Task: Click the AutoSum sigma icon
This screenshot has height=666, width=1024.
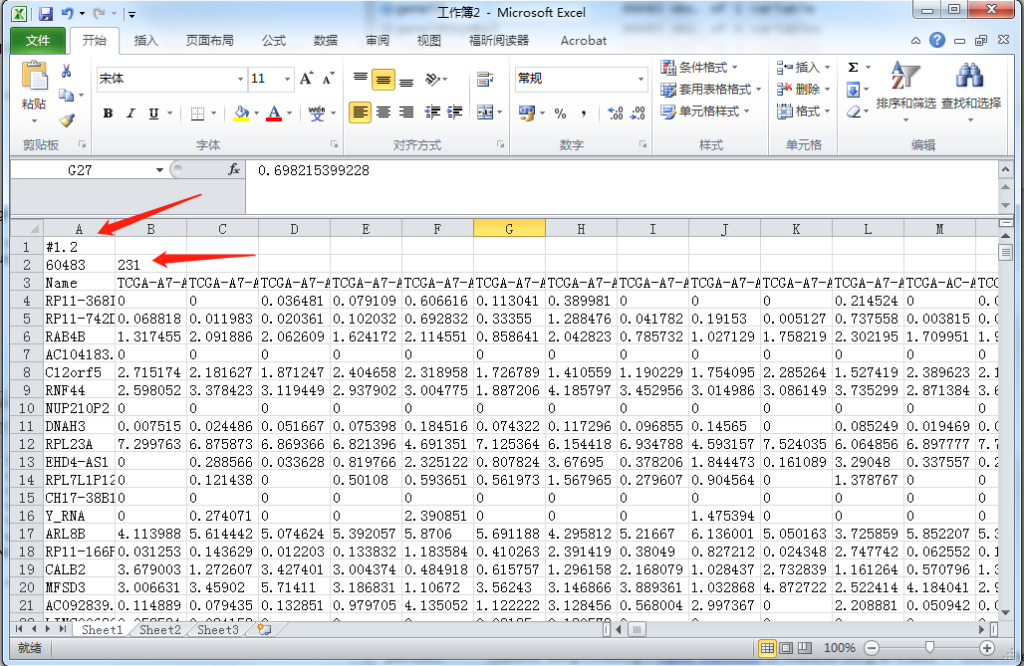Action: point(853,67)
